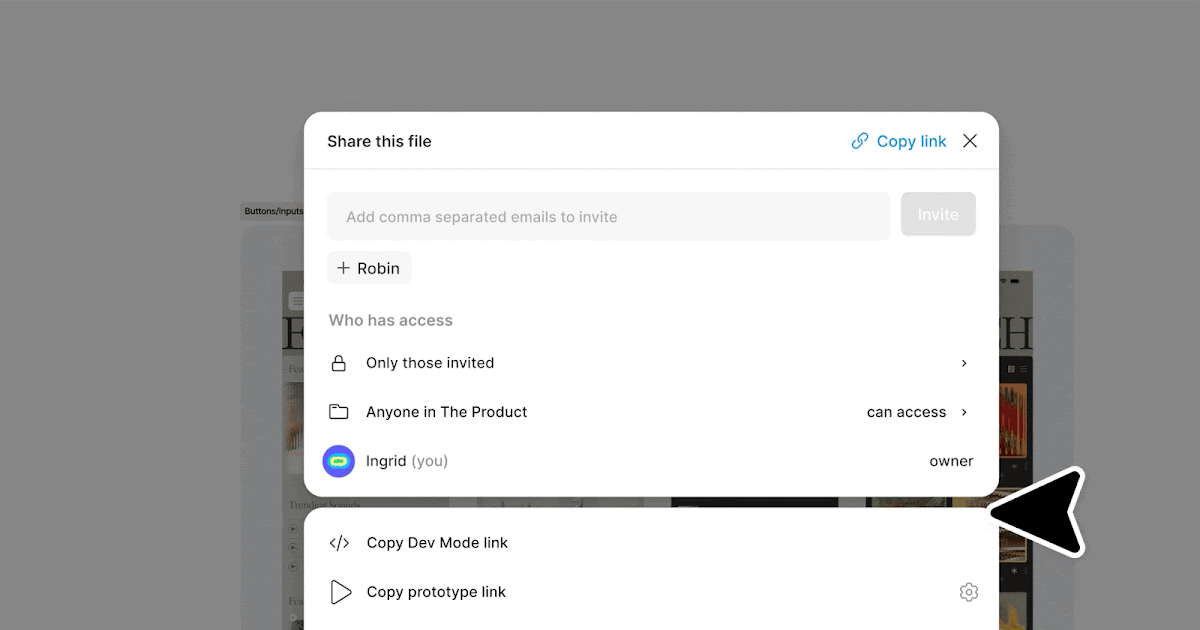Click Copy Dev Mode link
Screen dimensions: 1200x630
(x=439, y=542)
